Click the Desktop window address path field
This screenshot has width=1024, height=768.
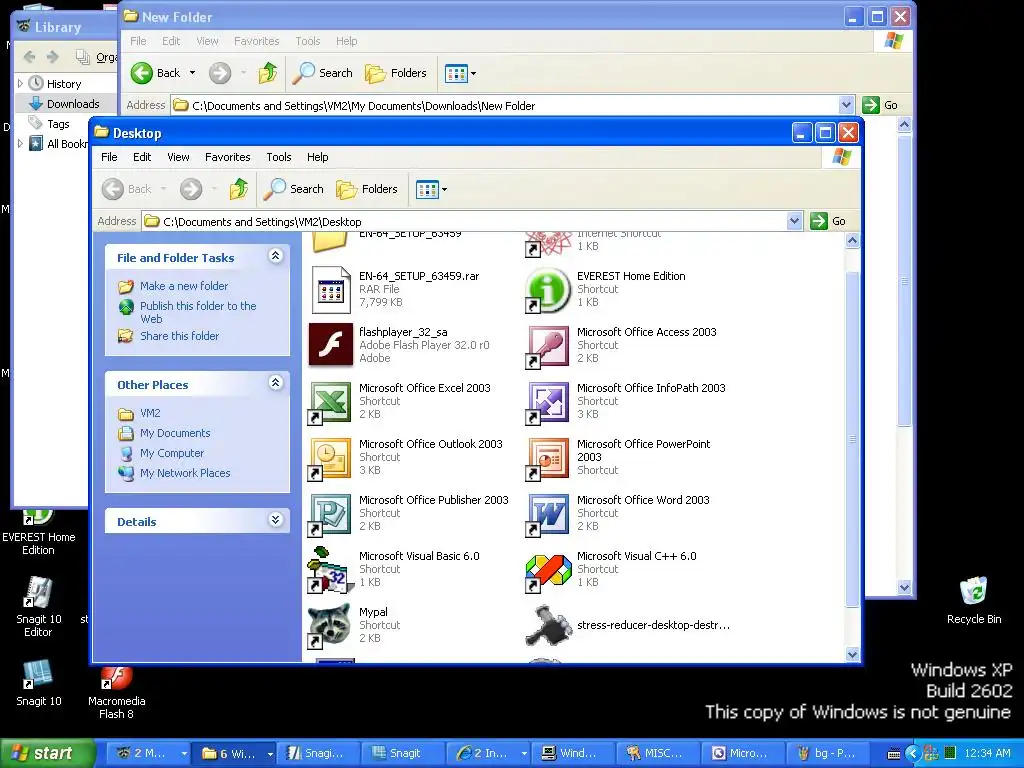point(464,221)
